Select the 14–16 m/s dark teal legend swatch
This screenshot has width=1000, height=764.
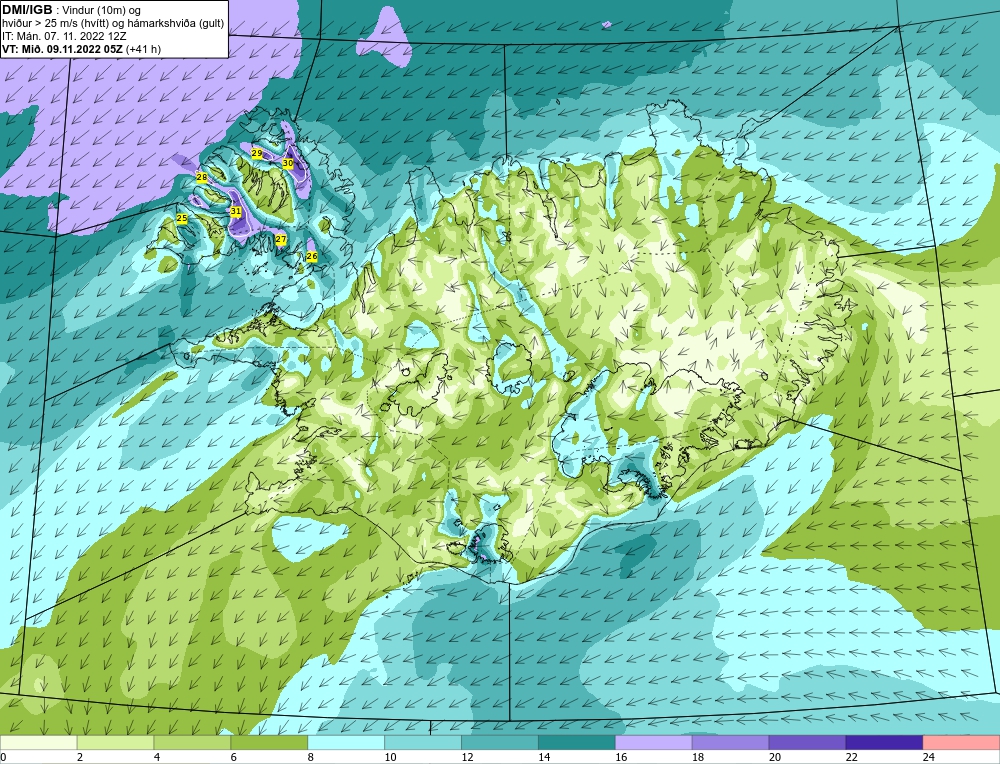point(577,743)
